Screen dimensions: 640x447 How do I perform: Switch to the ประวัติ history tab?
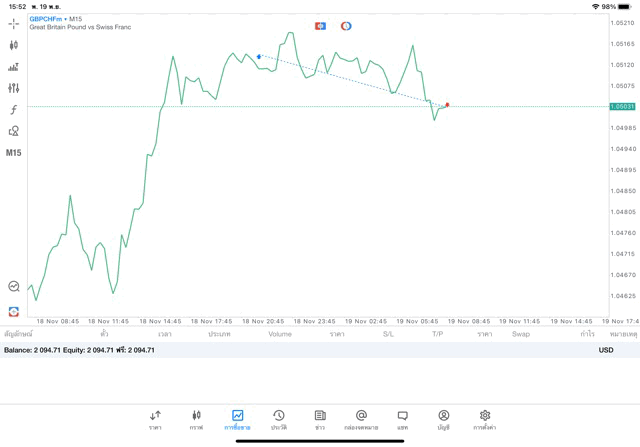coord(278,419)
